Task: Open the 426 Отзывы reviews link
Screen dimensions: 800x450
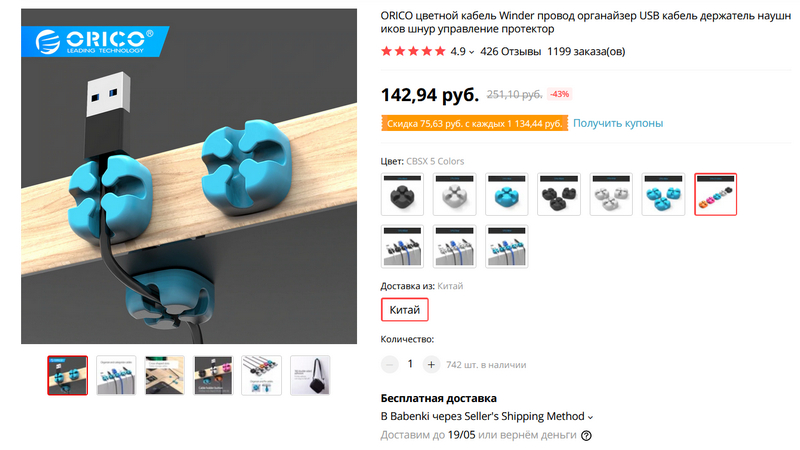Action: point(510,52)
